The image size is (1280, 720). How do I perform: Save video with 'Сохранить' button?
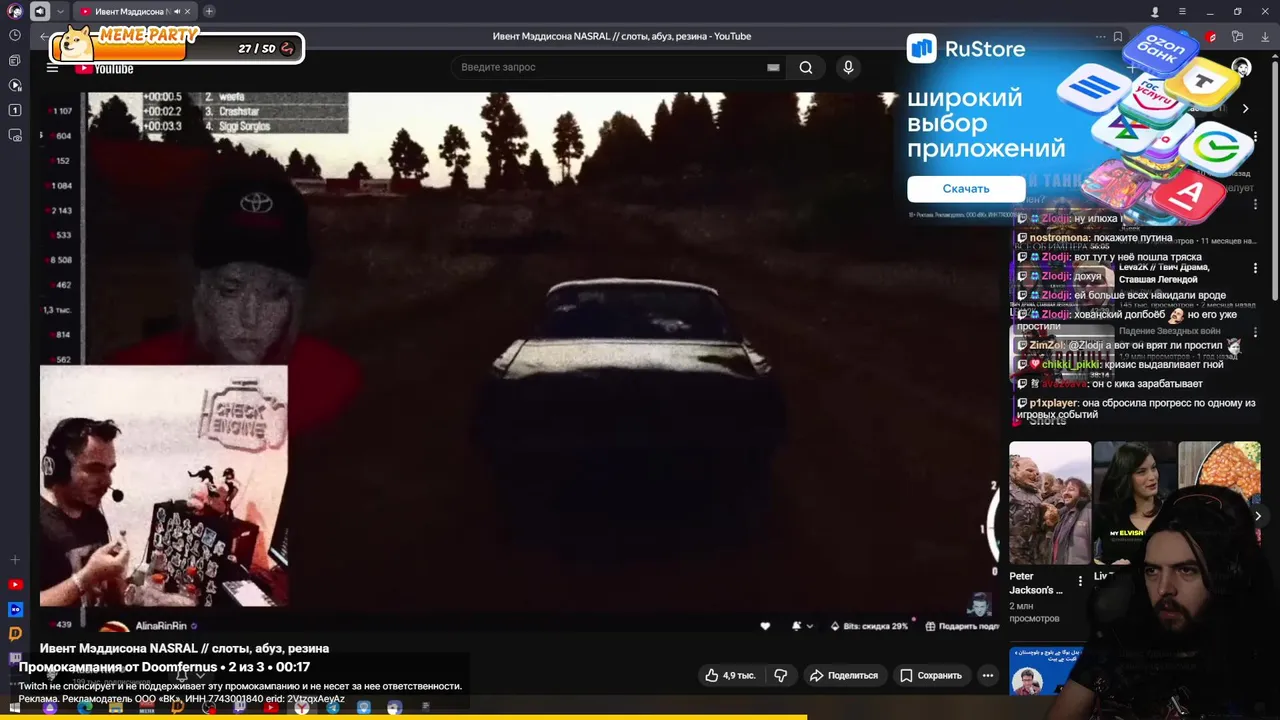pos(931,675)
